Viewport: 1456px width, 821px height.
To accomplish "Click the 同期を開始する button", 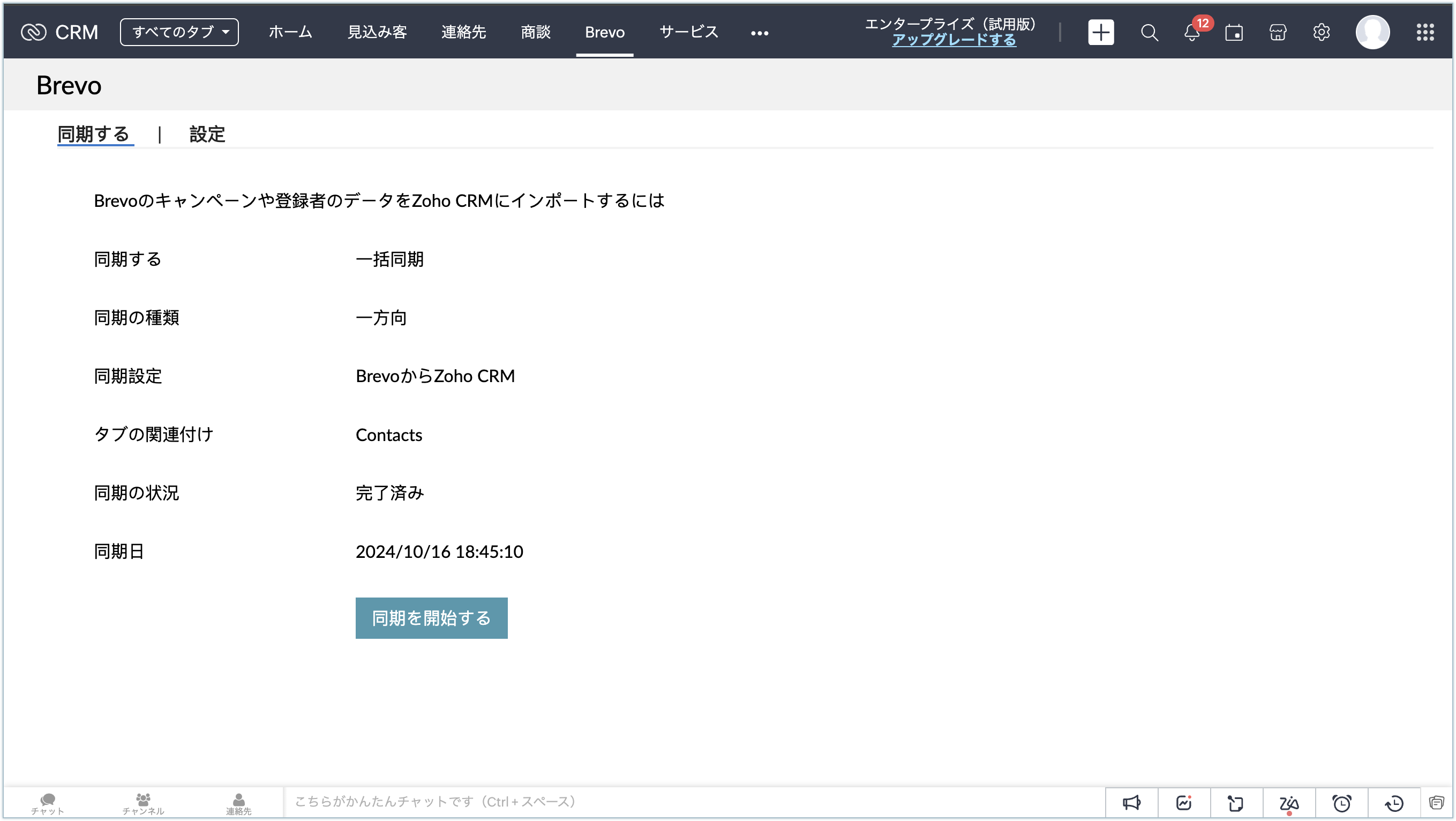I will (x=431, y=618).
